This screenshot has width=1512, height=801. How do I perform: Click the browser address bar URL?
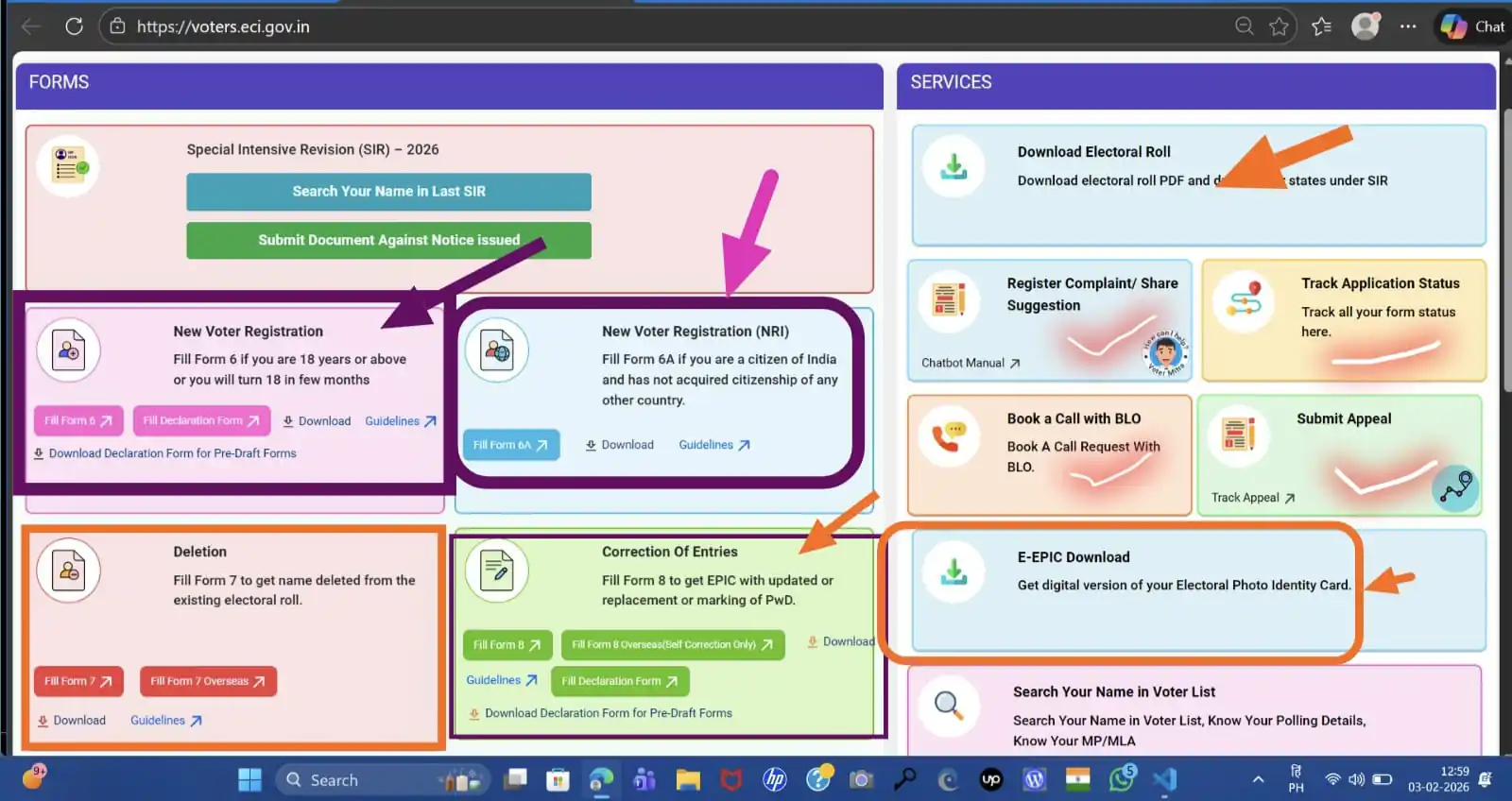(x=223, y=26)
